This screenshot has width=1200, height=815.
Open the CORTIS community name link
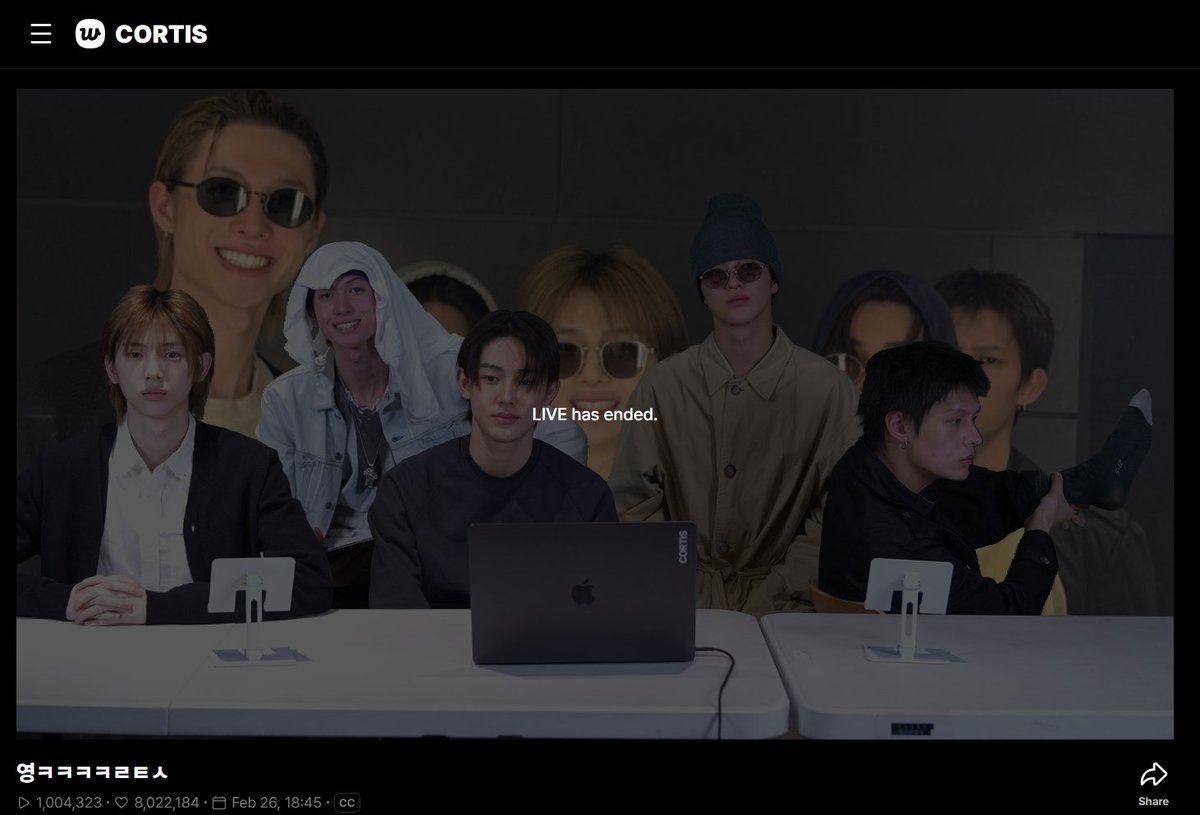[161, 34]
